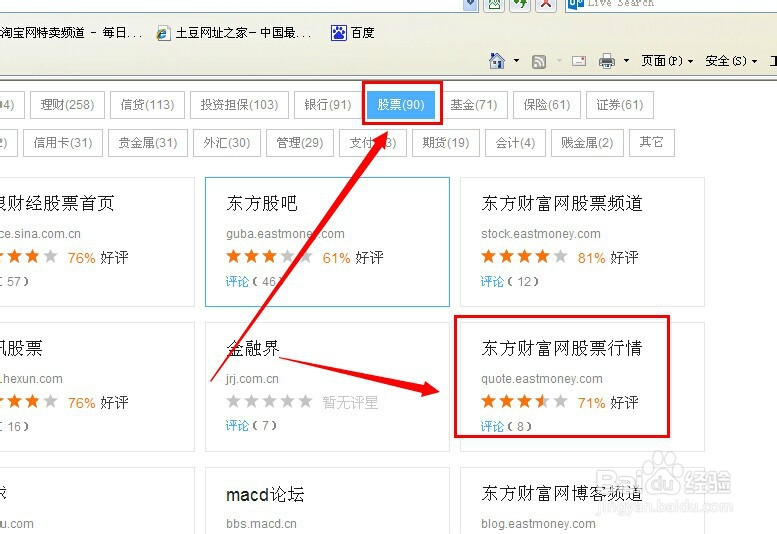This screenshot has height=534, width=777.
Task: Select the 保险(61) category tab
Action: pos(547,105)
